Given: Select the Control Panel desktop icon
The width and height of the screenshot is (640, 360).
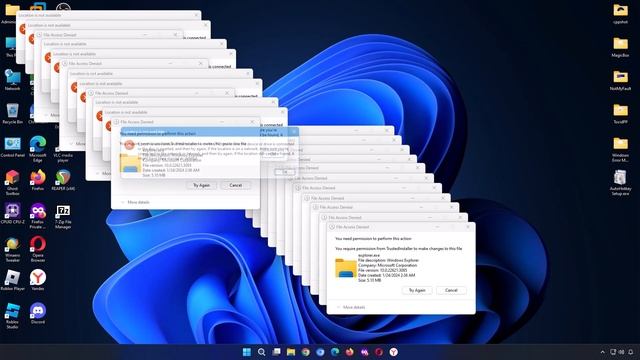Looking at the screenshot, I should click(x=13, y=147).
